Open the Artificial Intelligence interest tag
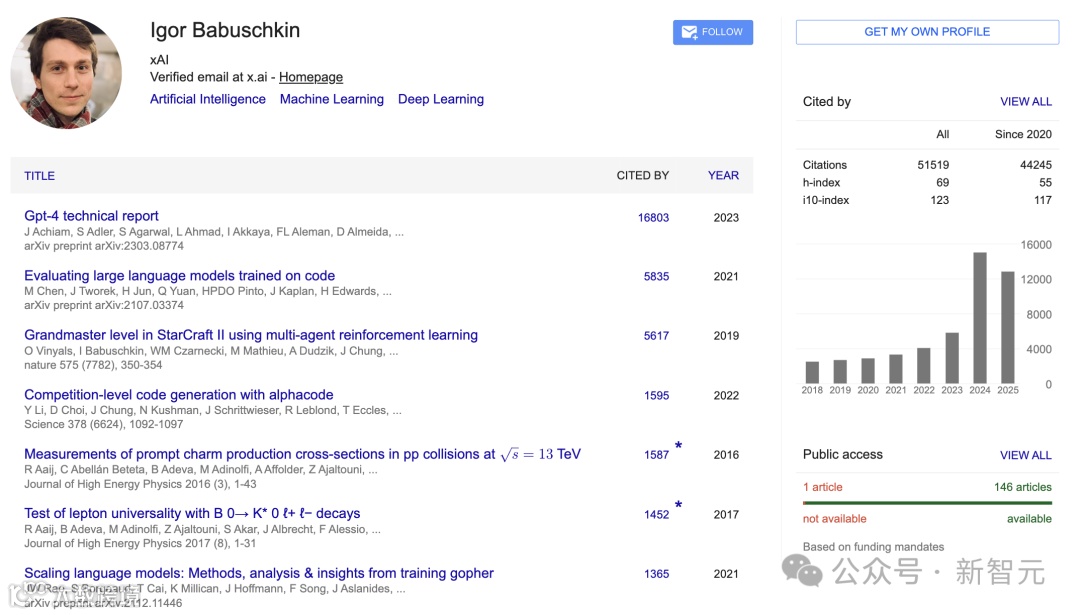Screen dimensions: 1080x615 click(x=207, y=99)
